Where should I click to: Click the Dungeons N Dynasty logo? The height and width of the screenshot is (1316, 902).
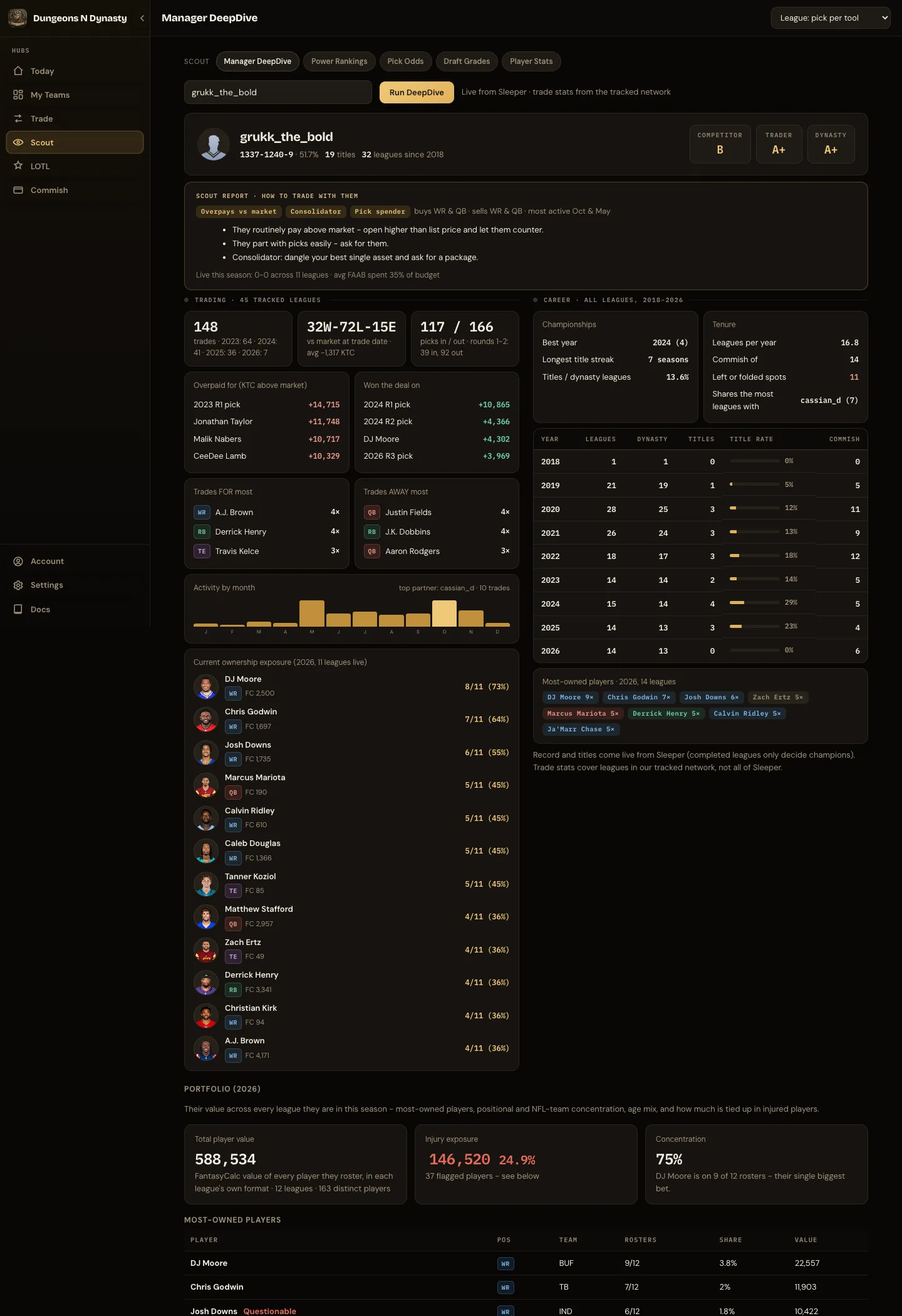click(18, 18)
